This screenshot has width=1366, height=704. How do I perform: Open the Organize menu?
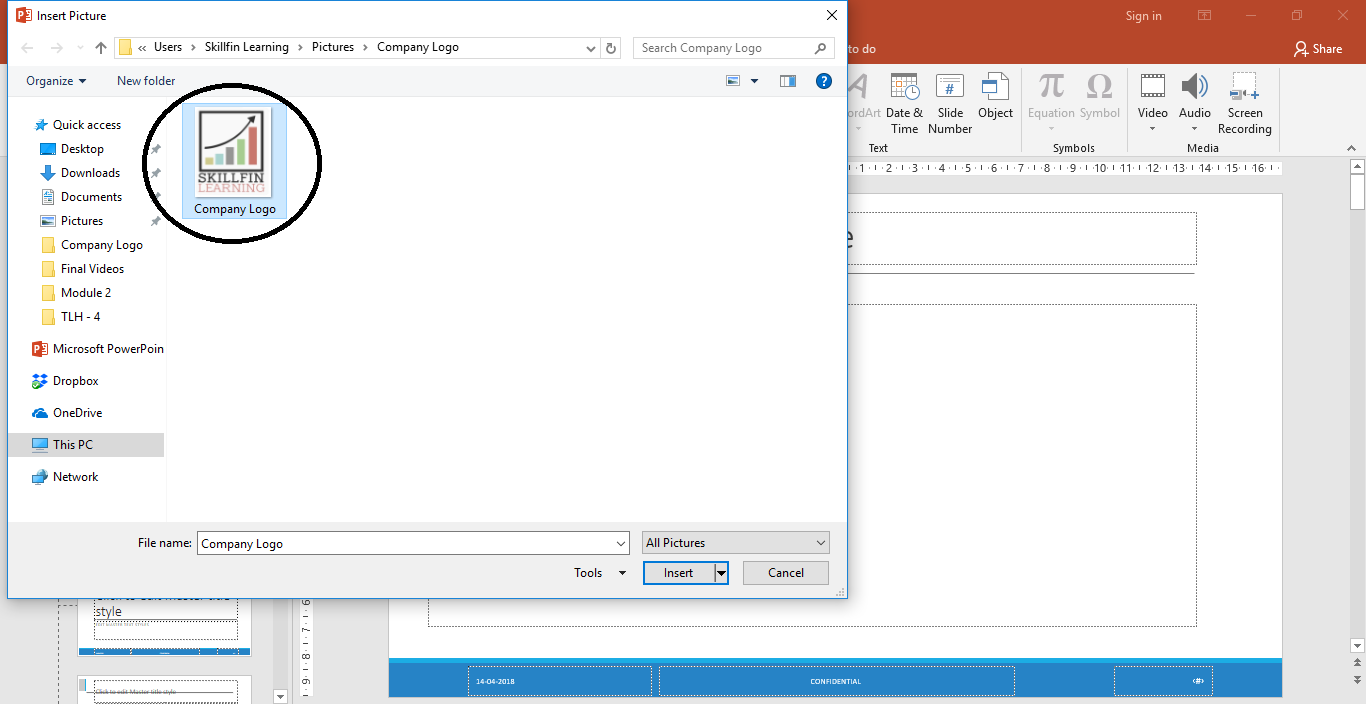pyautogui.click(x=56, y=81)
